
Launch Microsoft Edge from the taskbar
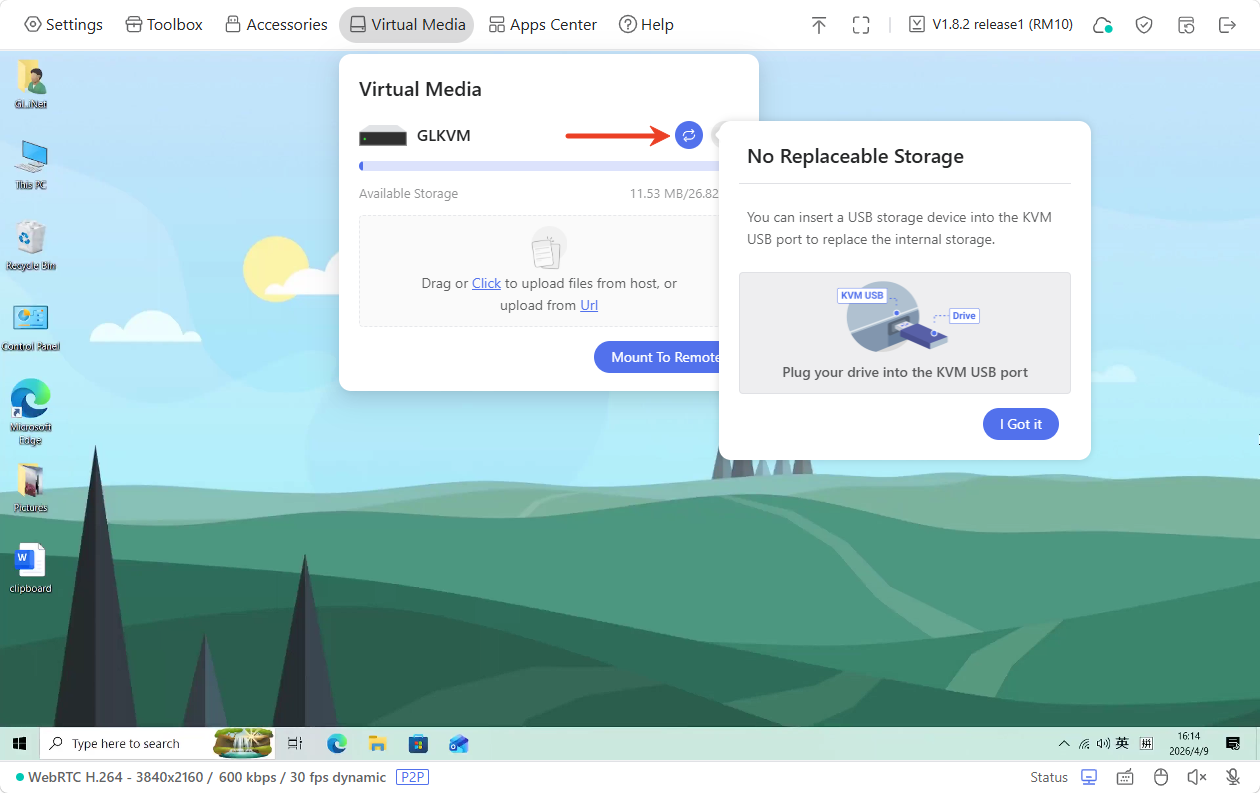tap(337, 743)
